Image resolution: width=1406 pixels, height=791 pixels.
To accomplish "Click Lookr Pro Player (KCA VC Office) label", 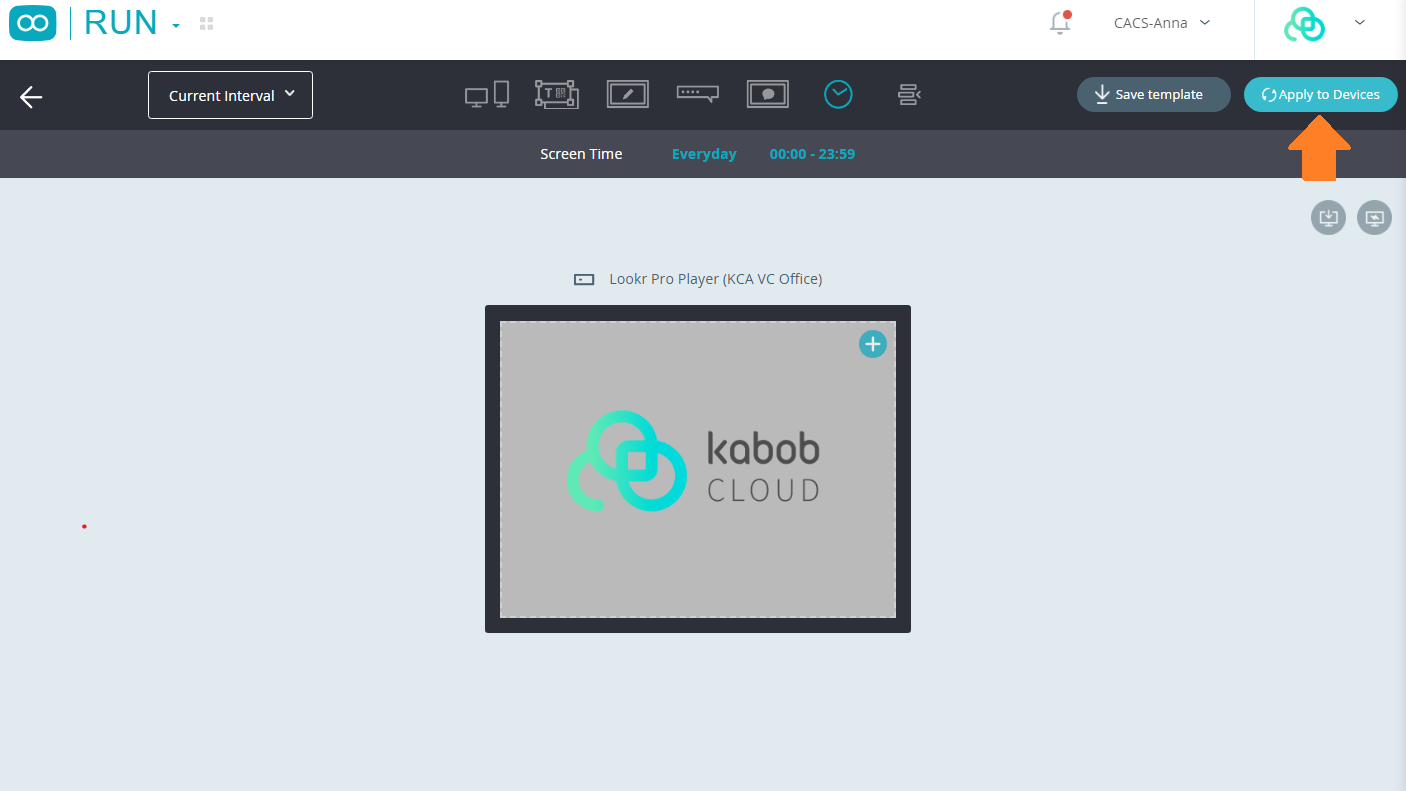I will [716, 279].
